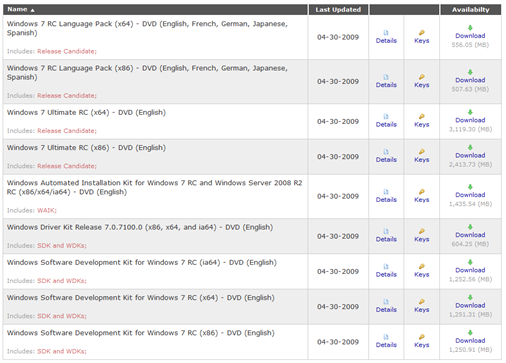Click the Details page icon for Windows 7 Ultimate RC (x86)
Screen dimensions: 506x363
pyautogui.click(x=386, y=152)
